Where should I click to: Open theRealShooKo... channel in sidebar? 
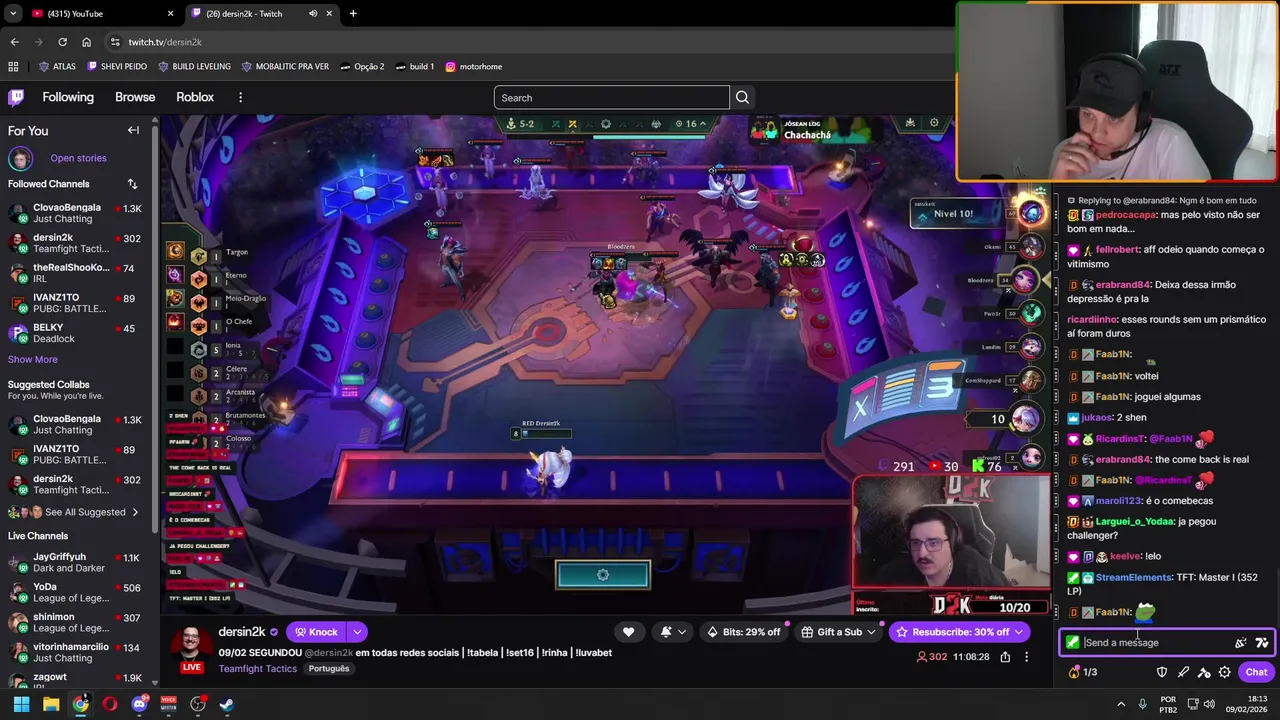[74, 273]
